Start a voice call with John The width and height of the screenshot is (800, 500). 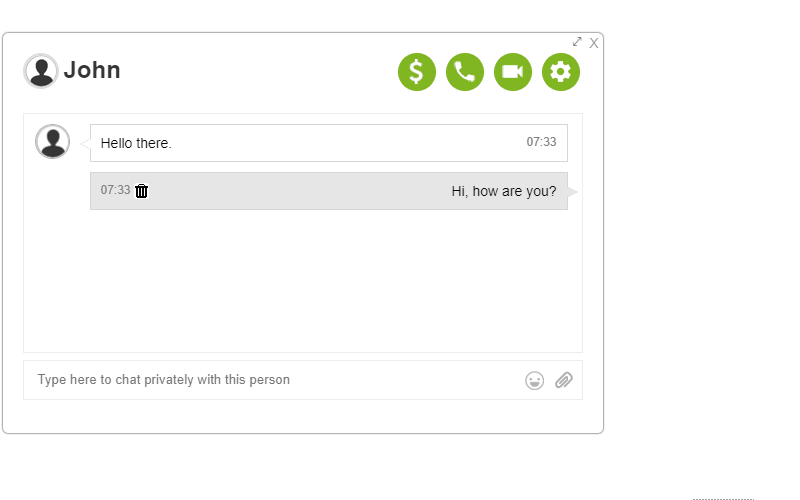[465, 72]
